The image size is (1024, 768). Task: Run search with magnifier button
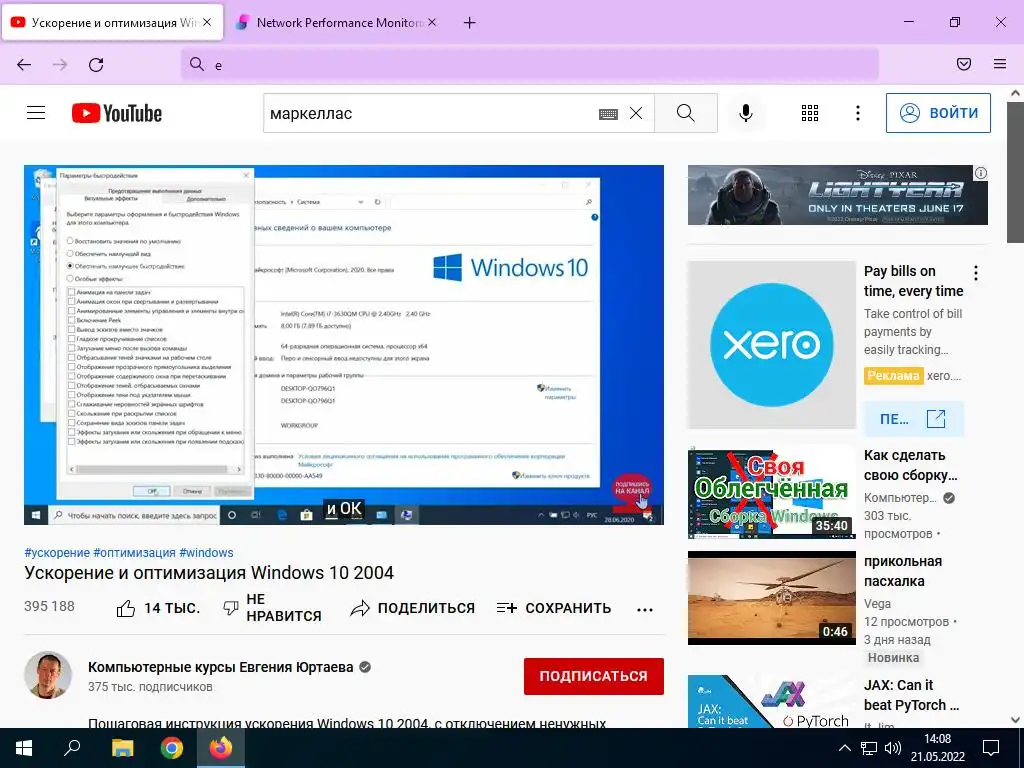(x=686, y=113)
